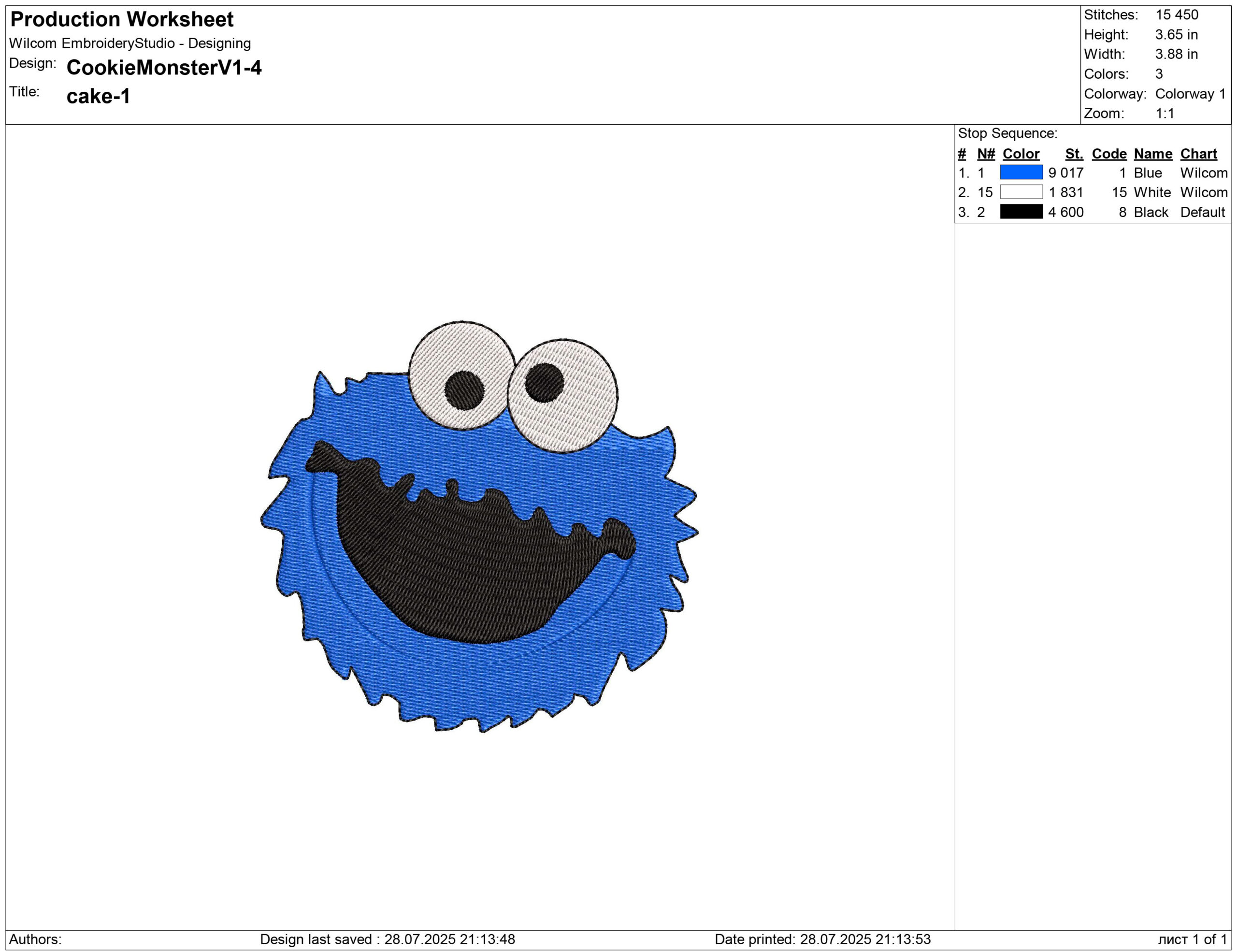The image size is (1237, 952).
Task: Click the Color column header
Action: (1021, 154)
